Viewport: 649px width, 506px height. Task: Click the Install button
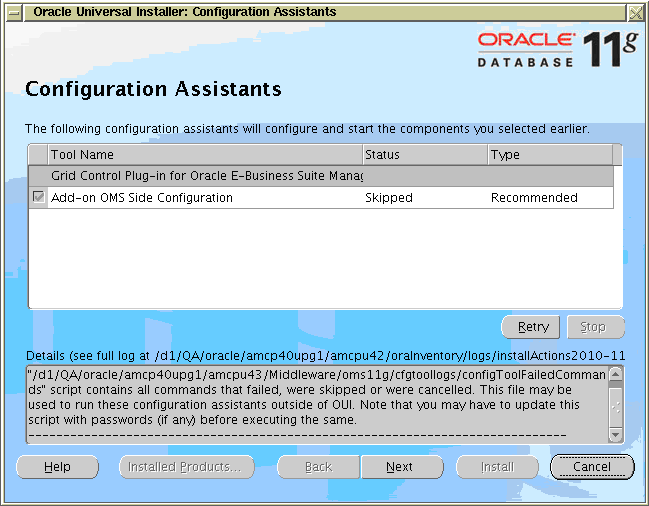coord(497,467)
